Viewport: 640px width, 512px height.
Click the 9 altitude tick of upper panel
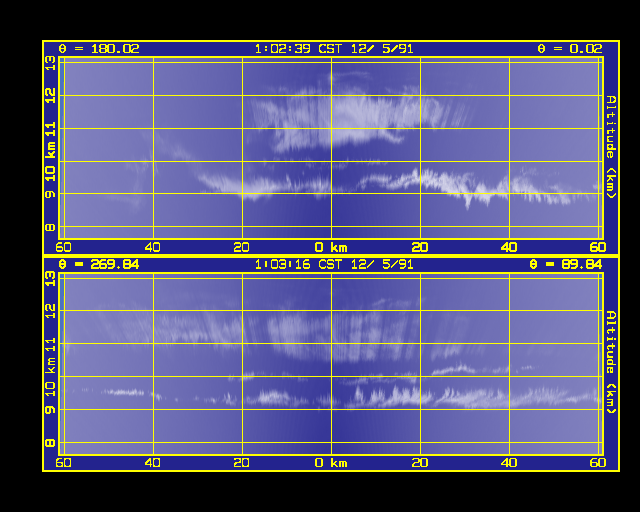click(50, 194)
